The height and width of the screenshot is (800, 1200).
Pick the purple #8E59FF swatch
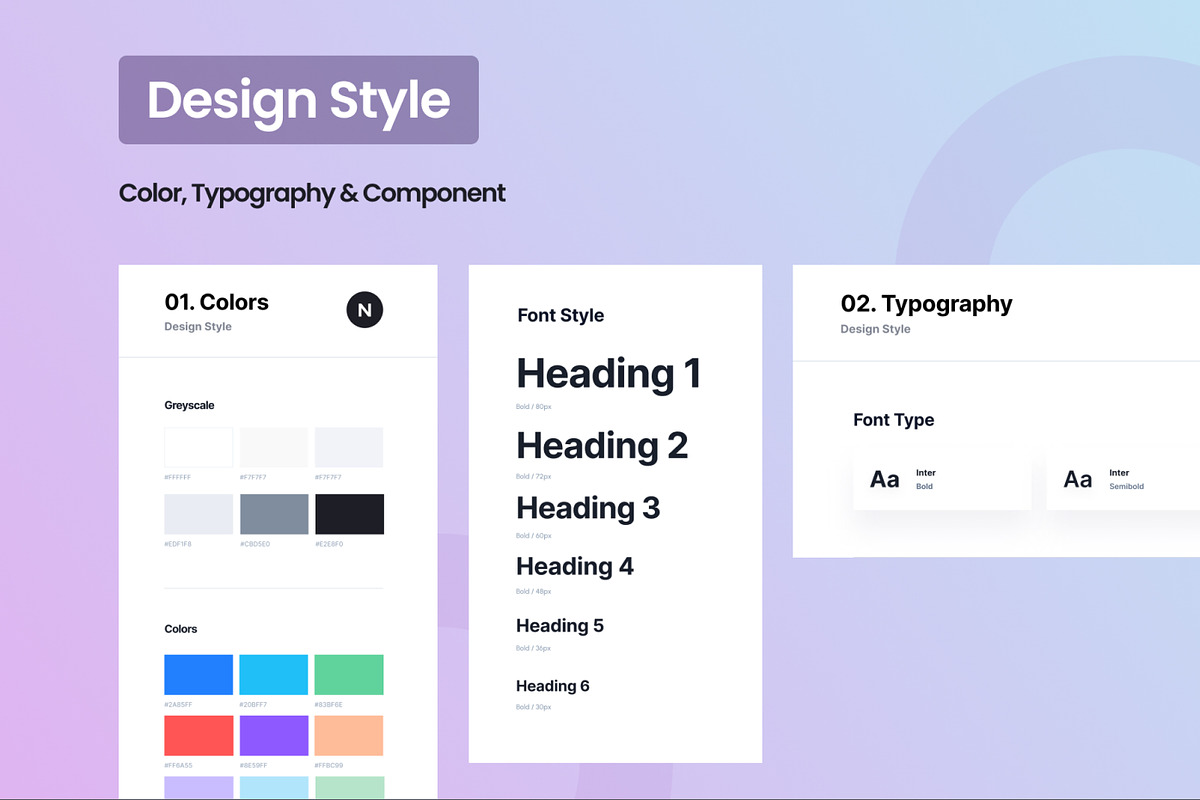point(274,735)
